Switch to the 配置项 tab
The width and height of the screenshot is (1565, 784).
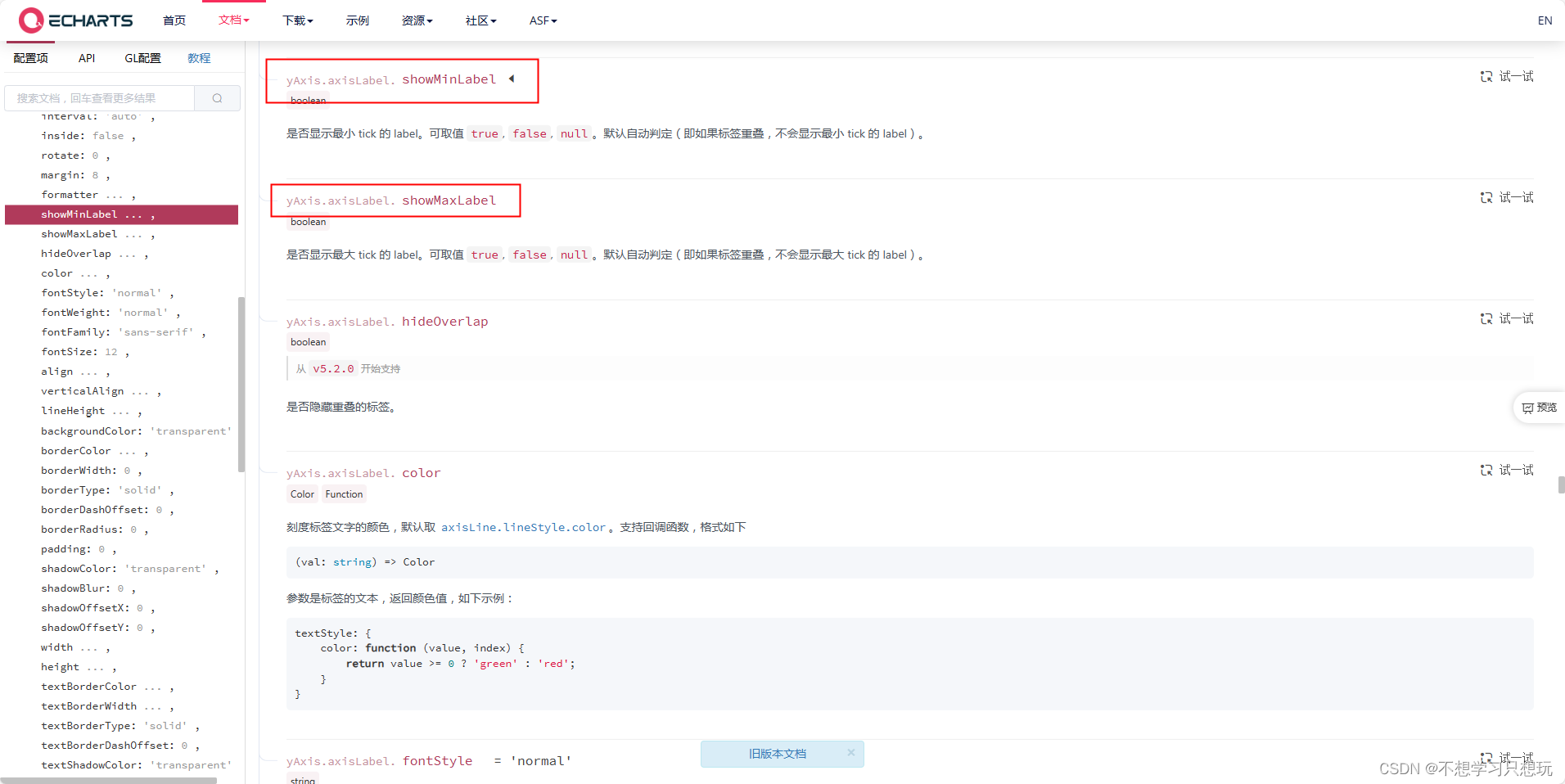[x=31, y=58]
